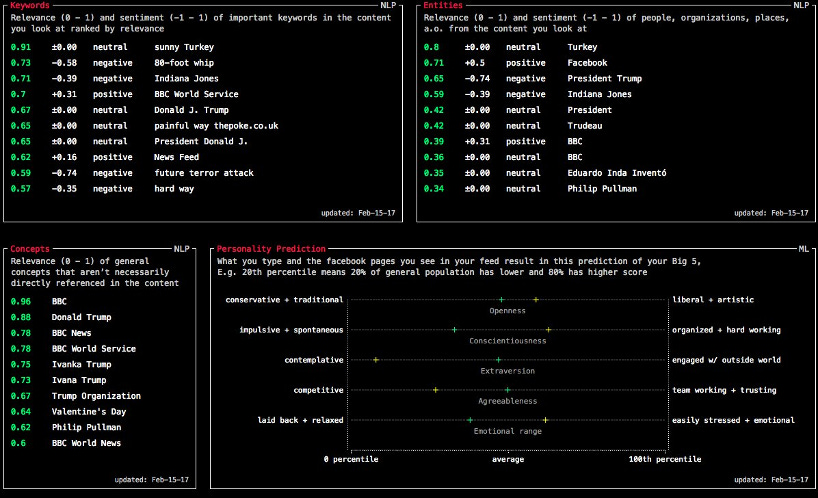
Task: Click 'Philip Pullman' in the Entities panel
Action: click(602, 189)
